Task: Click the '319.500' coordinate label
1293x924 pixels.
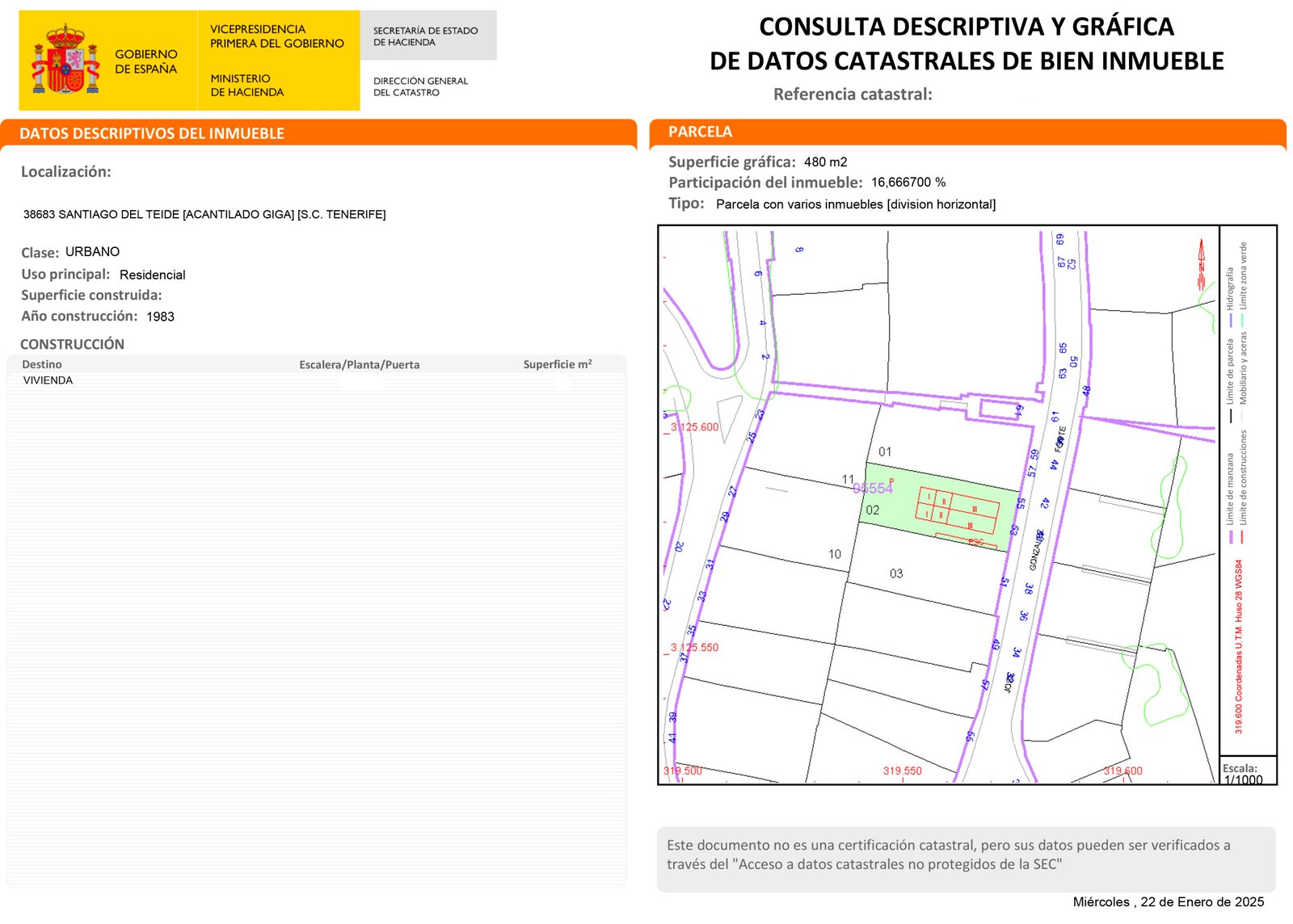Action: (683, 771)
